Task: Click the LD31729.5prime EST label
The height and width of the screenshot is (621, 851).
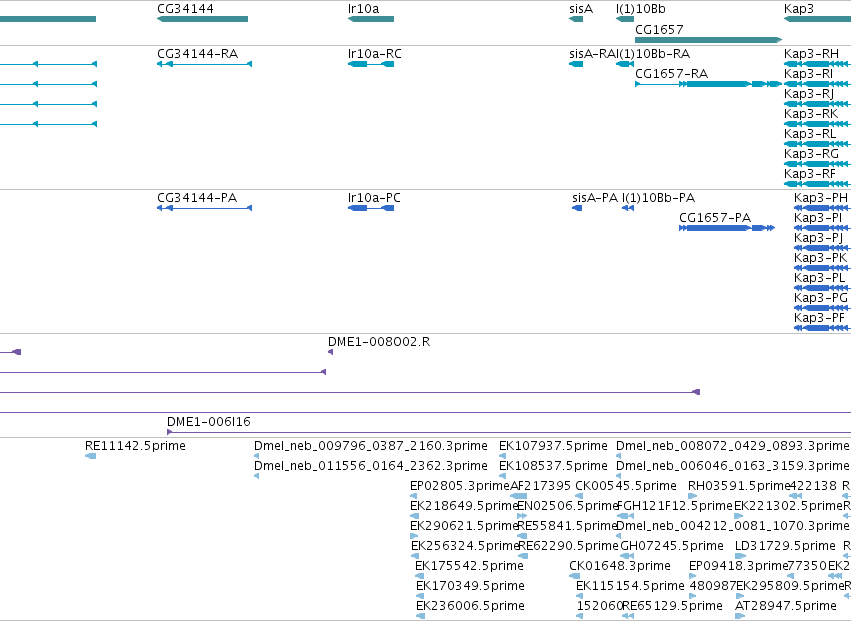Action: tap(785, 546)
